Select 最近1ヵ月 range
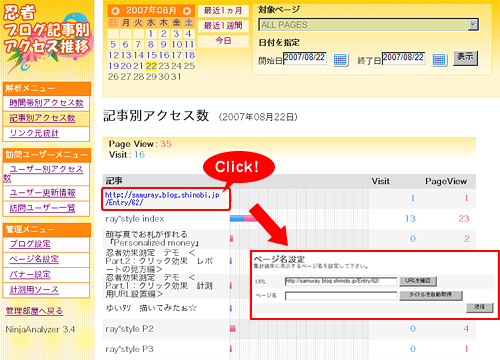This screenshot has width=500, height=360. pyautogui.click(x=223, y=11)
